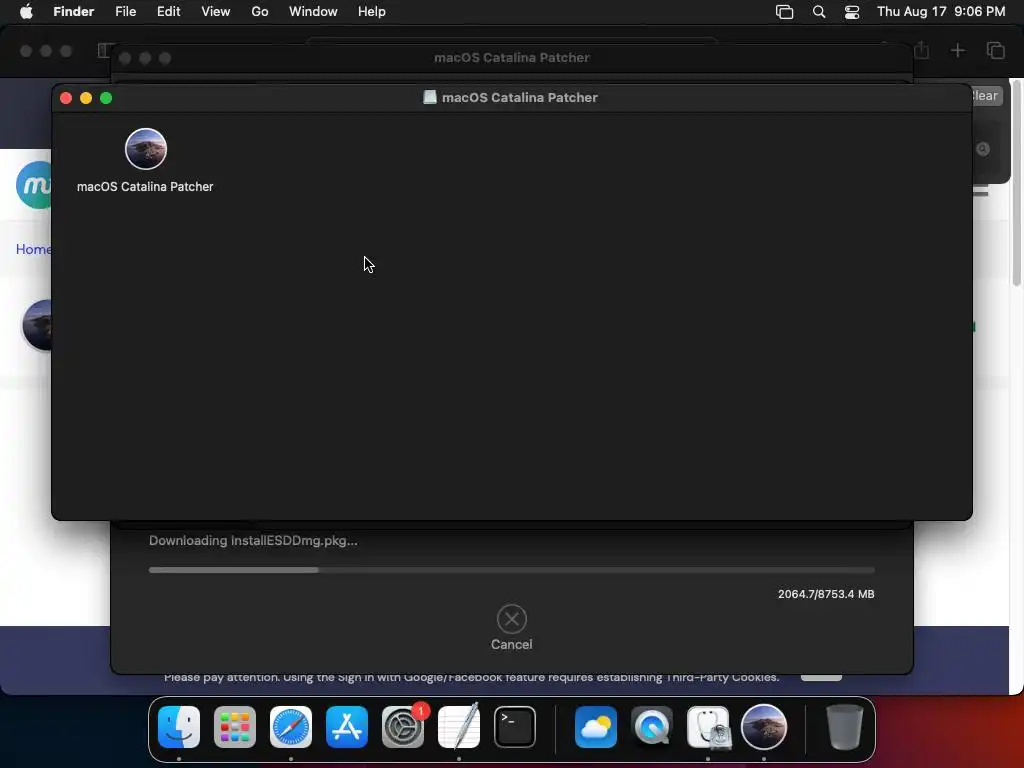Open the View menu
Image resolution: width=1024 pixels, height=768 pixels.
216,12
